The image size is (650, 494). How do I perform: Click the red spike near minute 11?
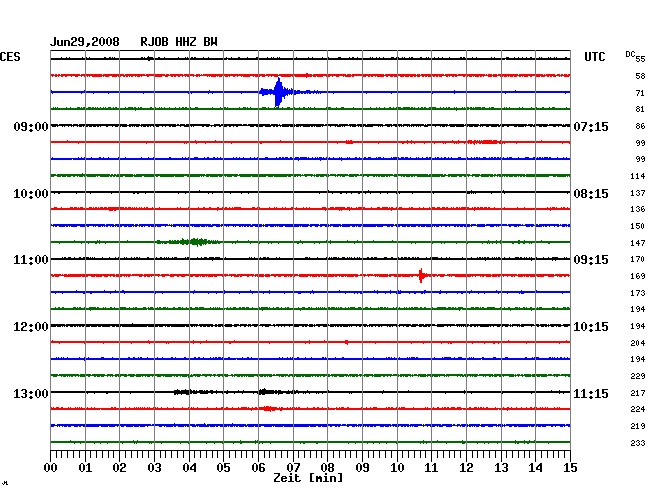pyautogui.click(x=422, y=275)
